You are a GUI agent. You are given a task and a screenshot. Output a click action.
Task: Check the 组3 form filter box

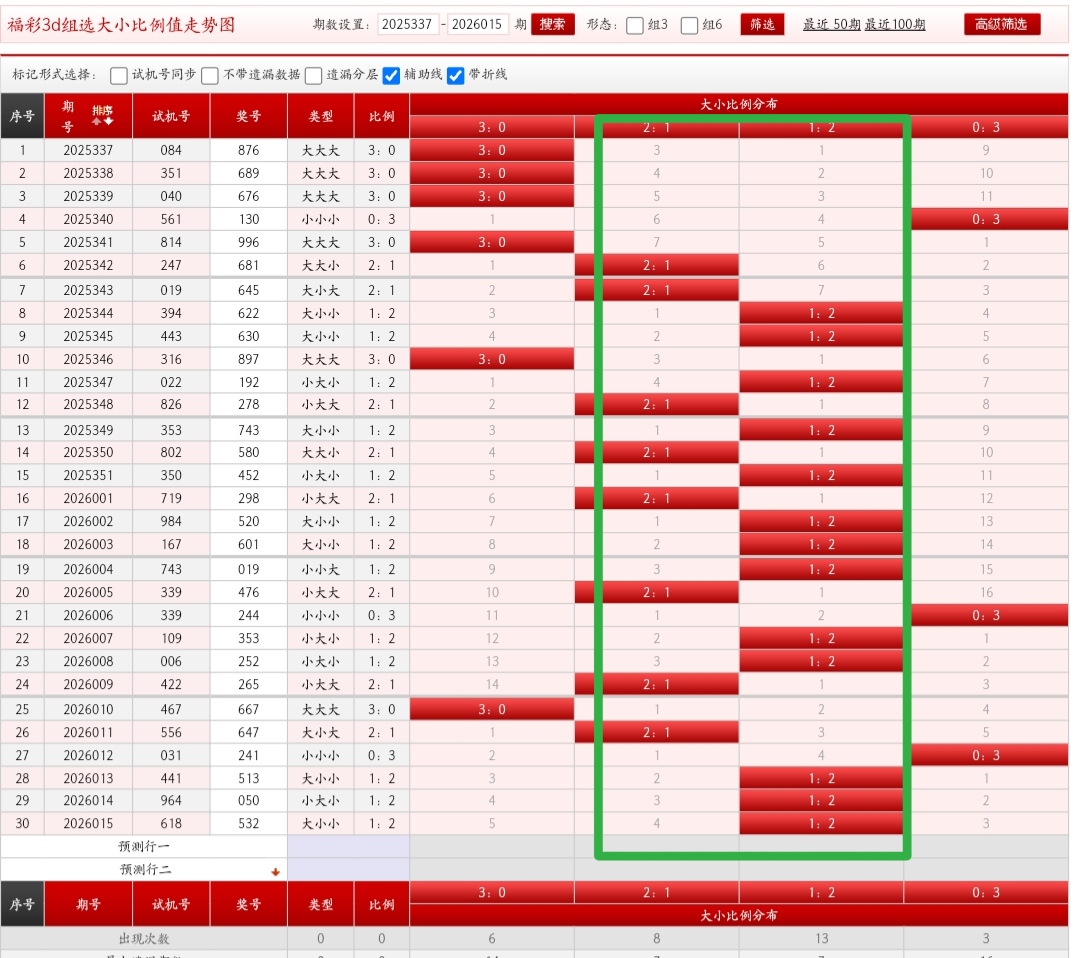coord(635,26)
